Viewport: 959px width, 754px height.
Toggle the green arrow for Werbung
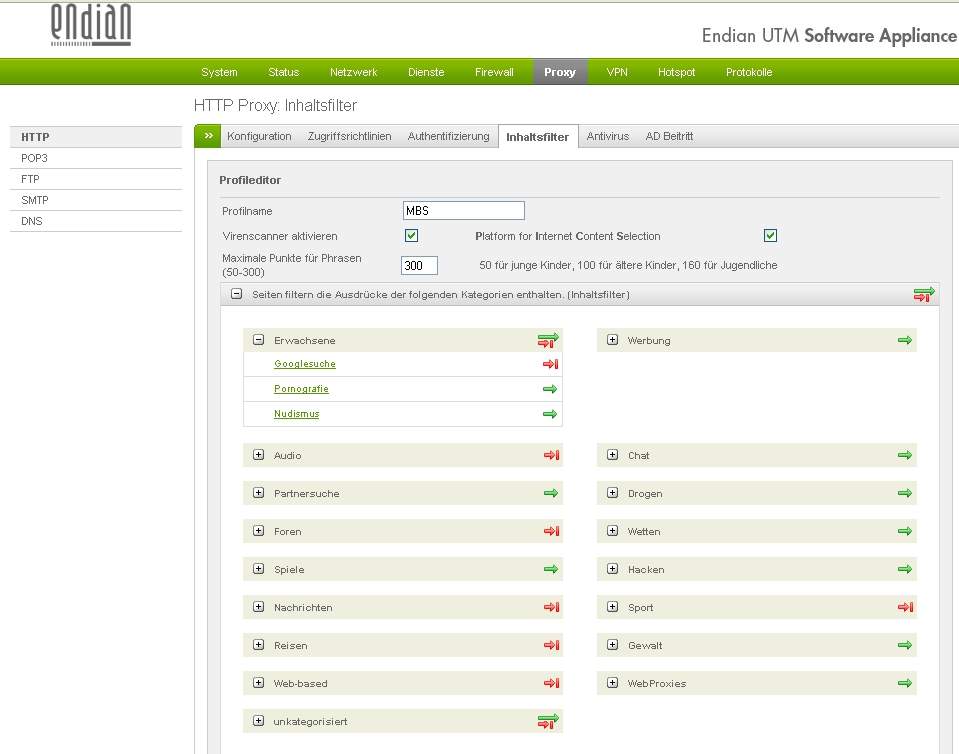905,340
